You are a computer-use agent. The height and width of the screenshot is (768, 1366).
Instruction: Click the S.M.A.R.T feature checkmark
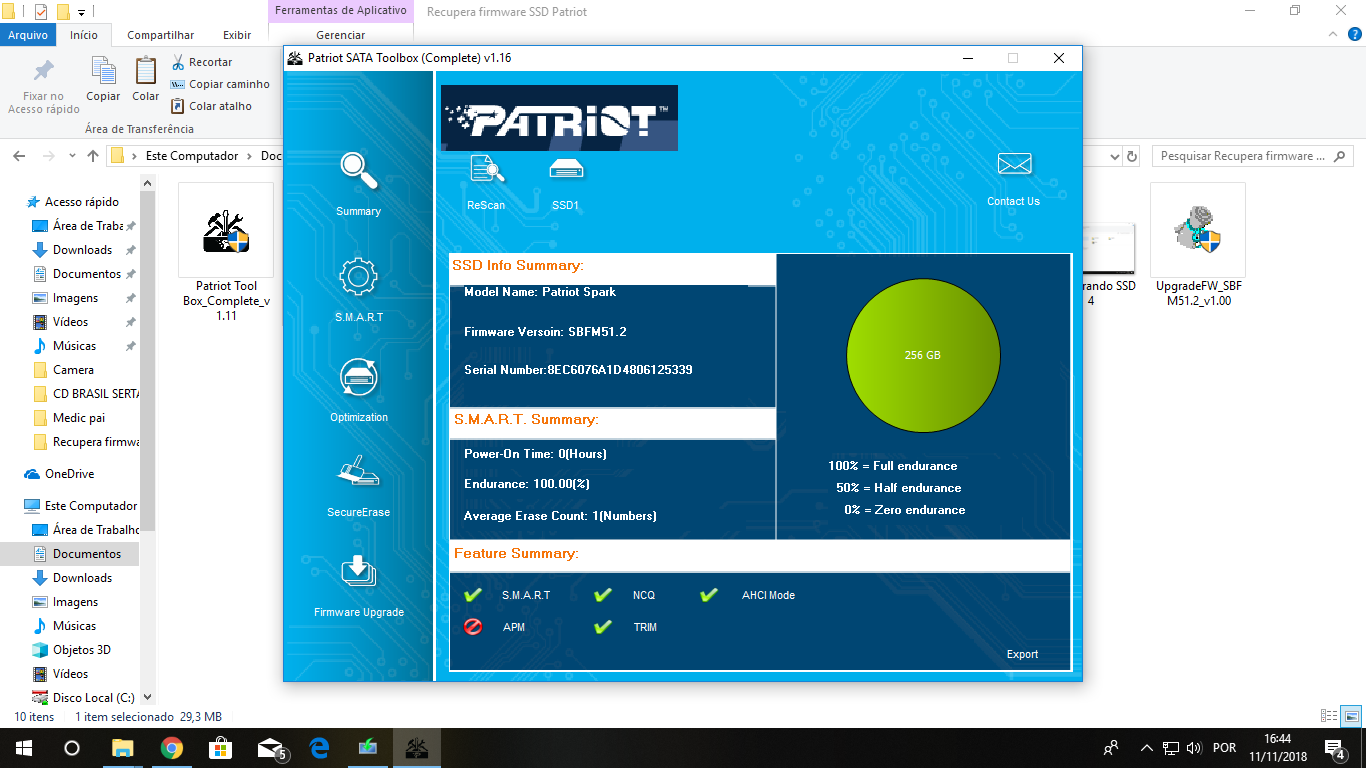473,596
